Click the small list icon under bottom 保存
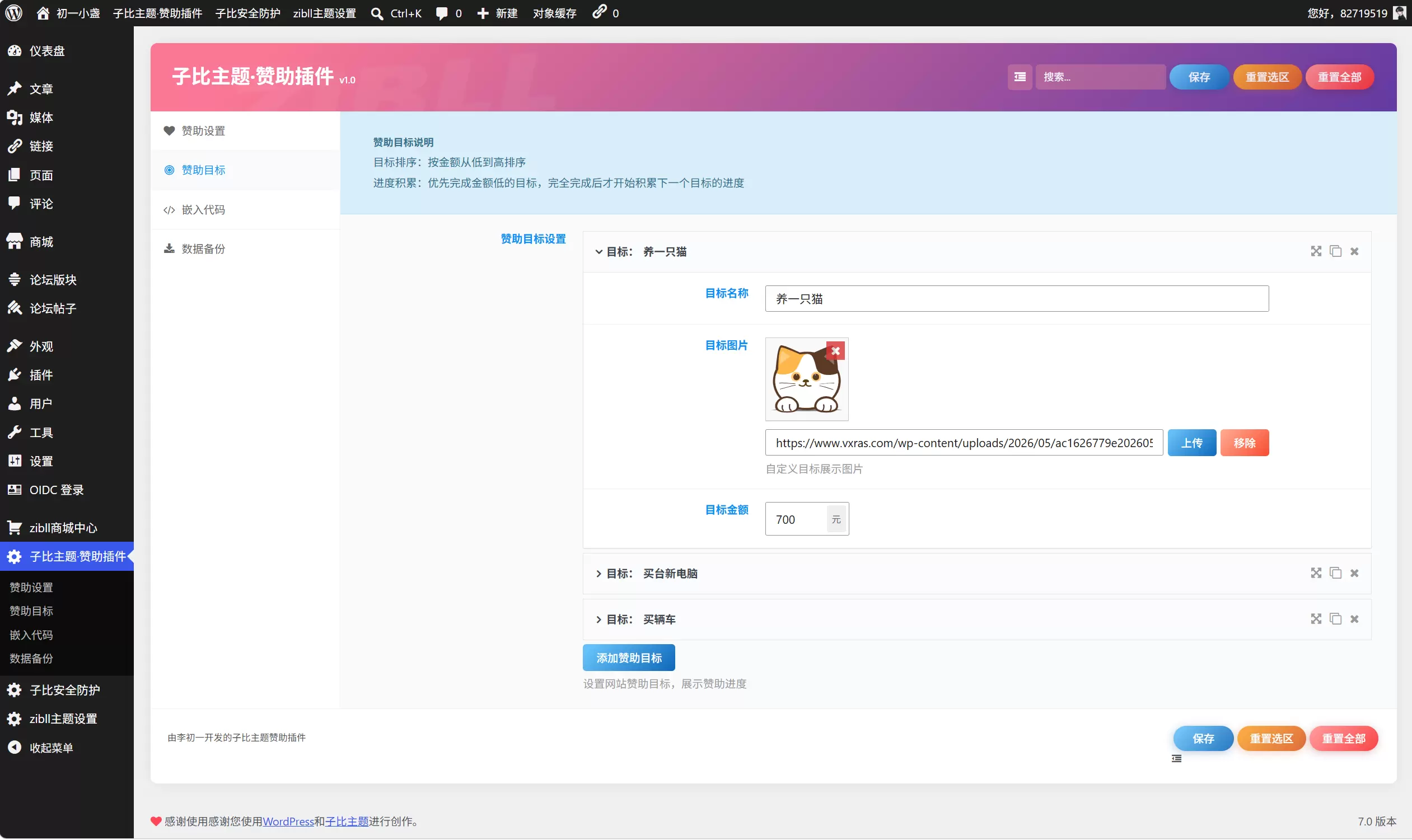 click(1176, 759)
